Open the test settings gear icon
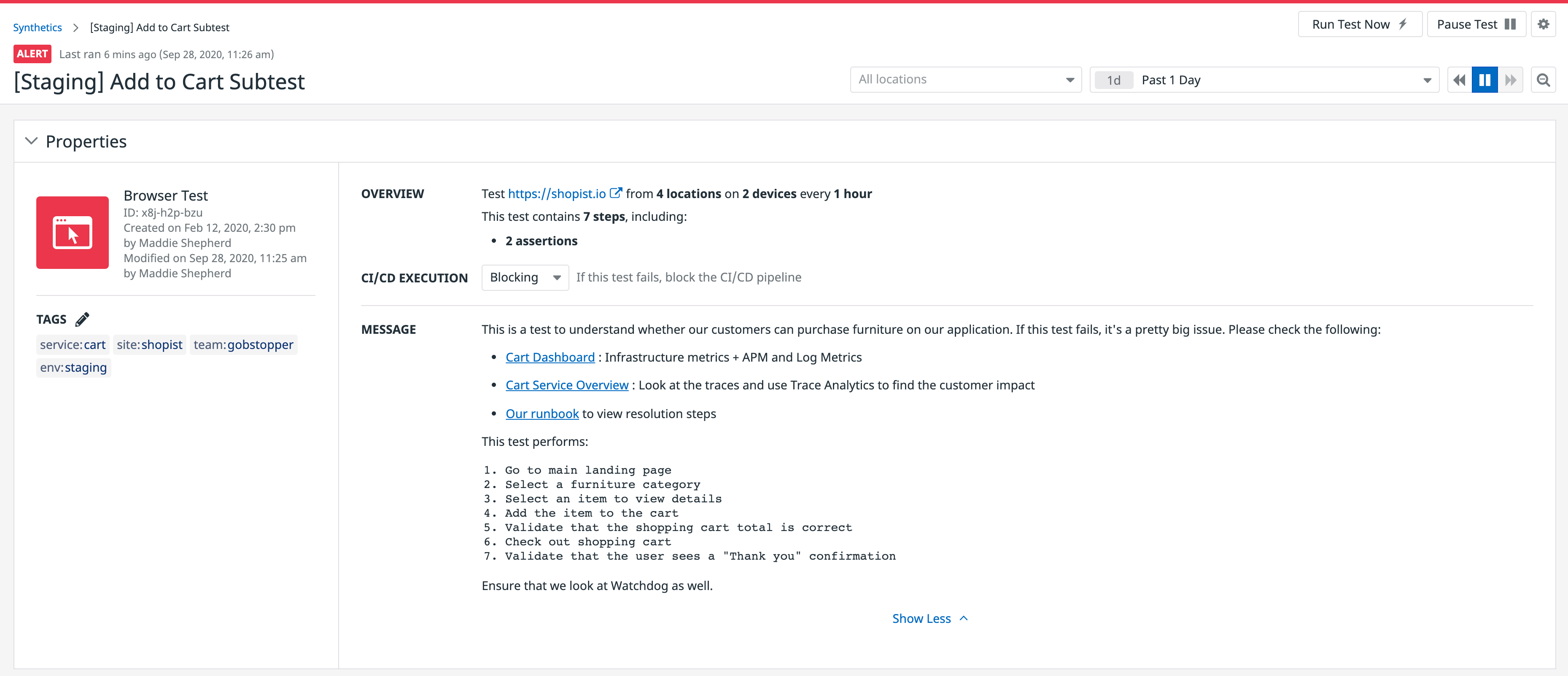The image size is (1568, 676). [x=1544, y=24]
